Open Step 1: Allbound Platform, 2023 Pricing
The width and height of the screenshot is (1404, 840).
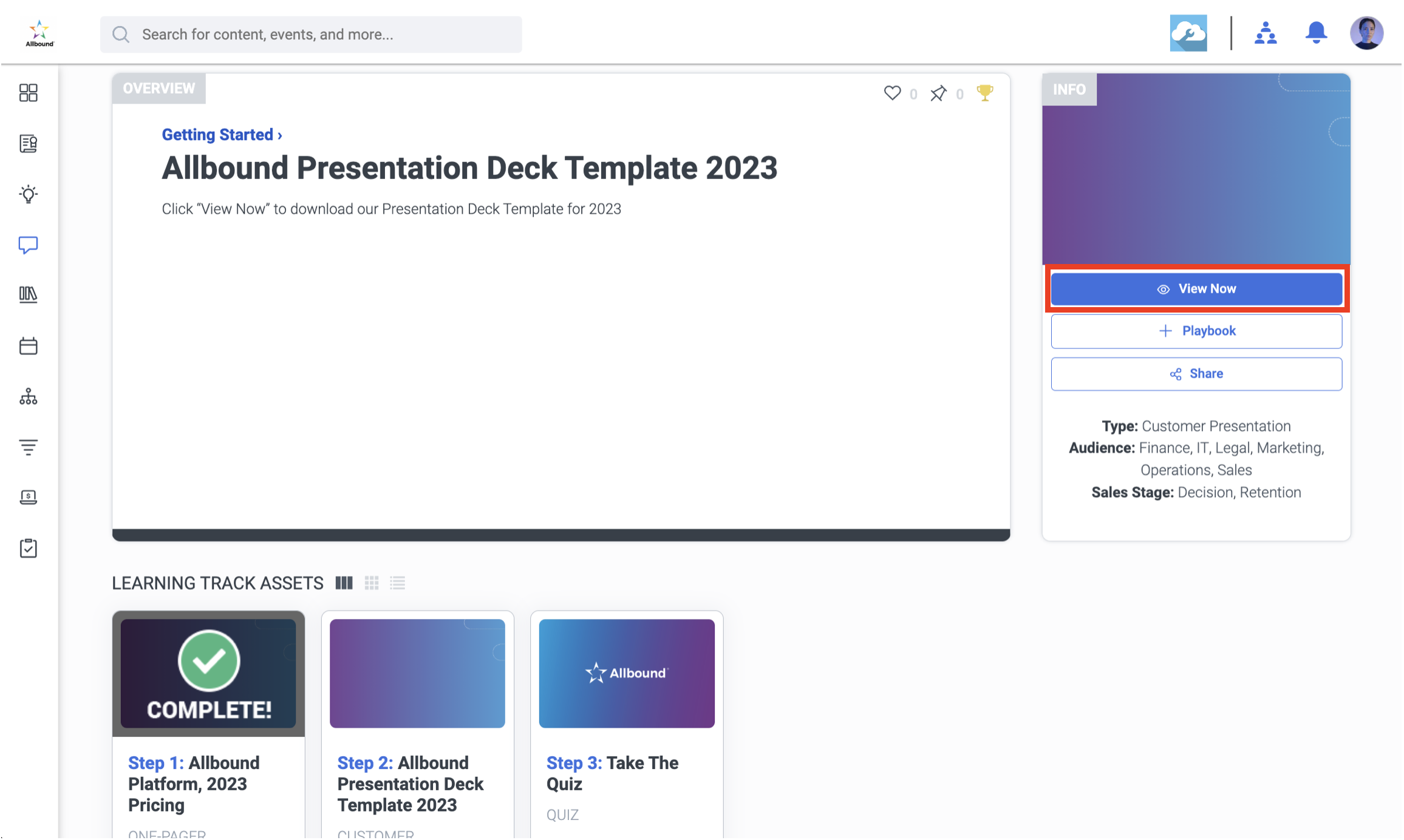click(x=194, y=784)
